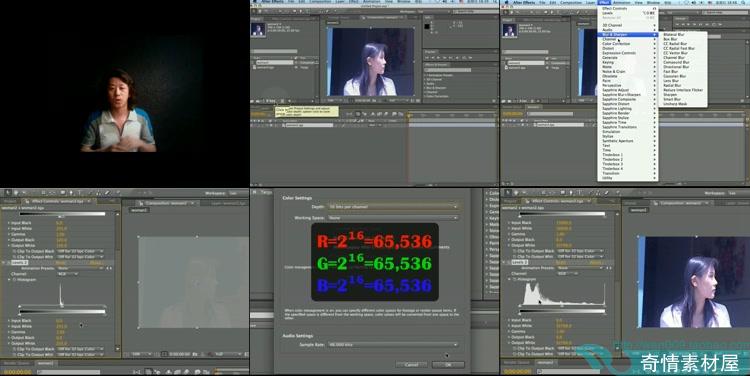Image resolution: width=750 pixels, height=376 pixels.
Task: Open the Working Space dropdown in Color Settings
Action: click(392, 218)
